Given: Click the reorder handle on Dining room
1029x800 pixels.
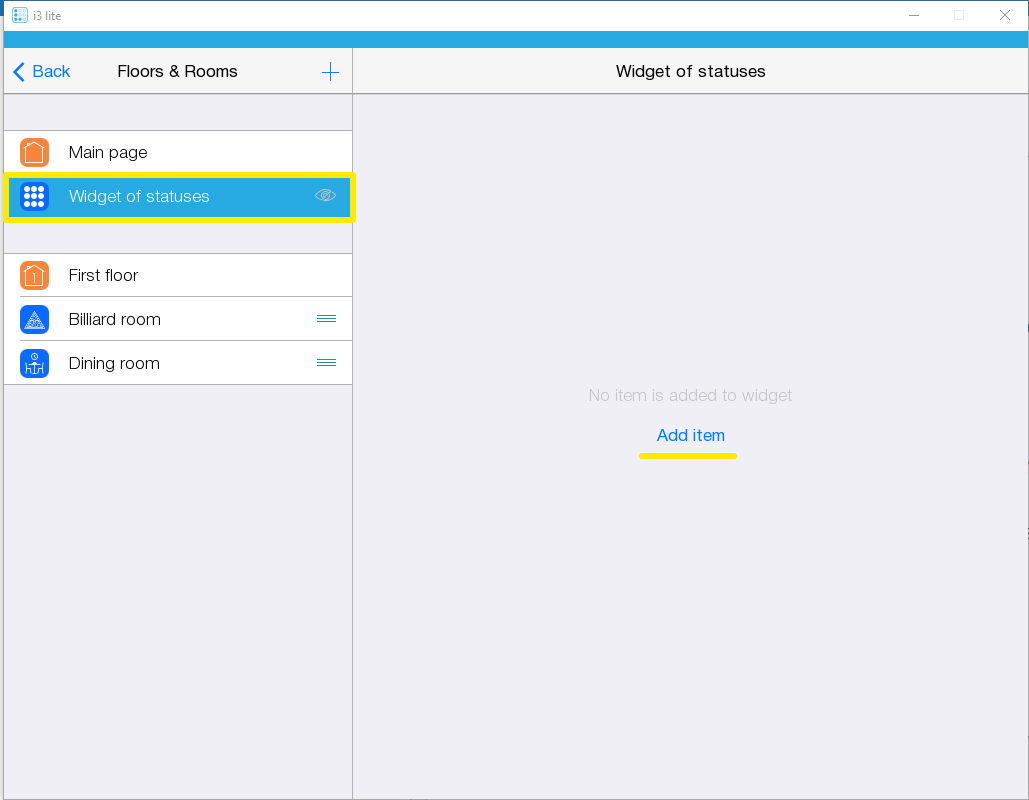Looking at the screenshot, I should pyautogui.click(x=326, y=363).
